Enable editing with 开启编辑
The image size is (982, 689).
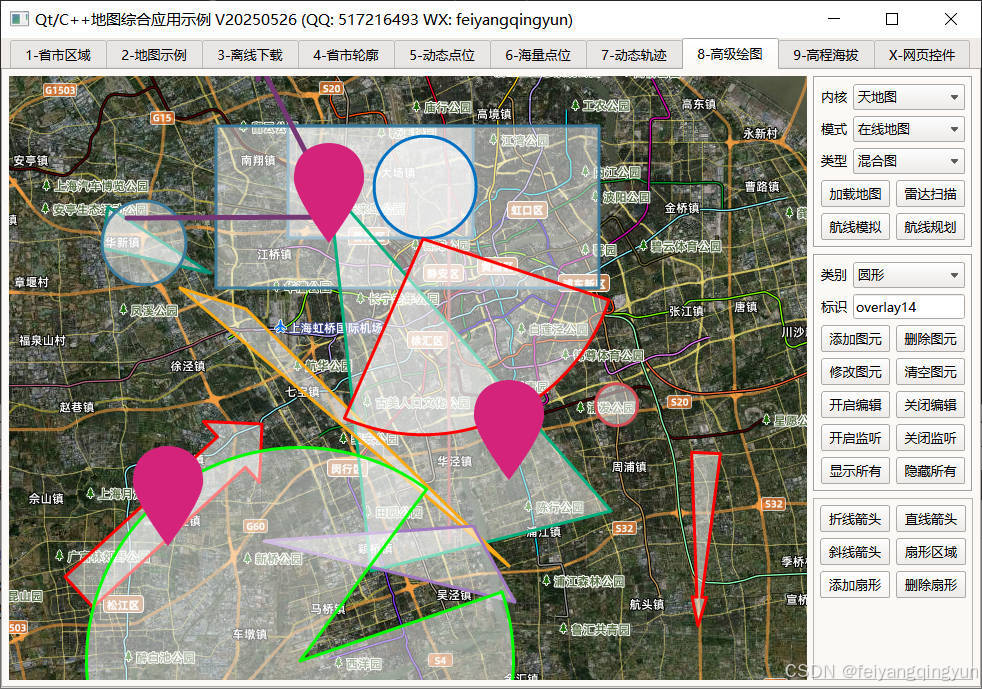point(855,405)
